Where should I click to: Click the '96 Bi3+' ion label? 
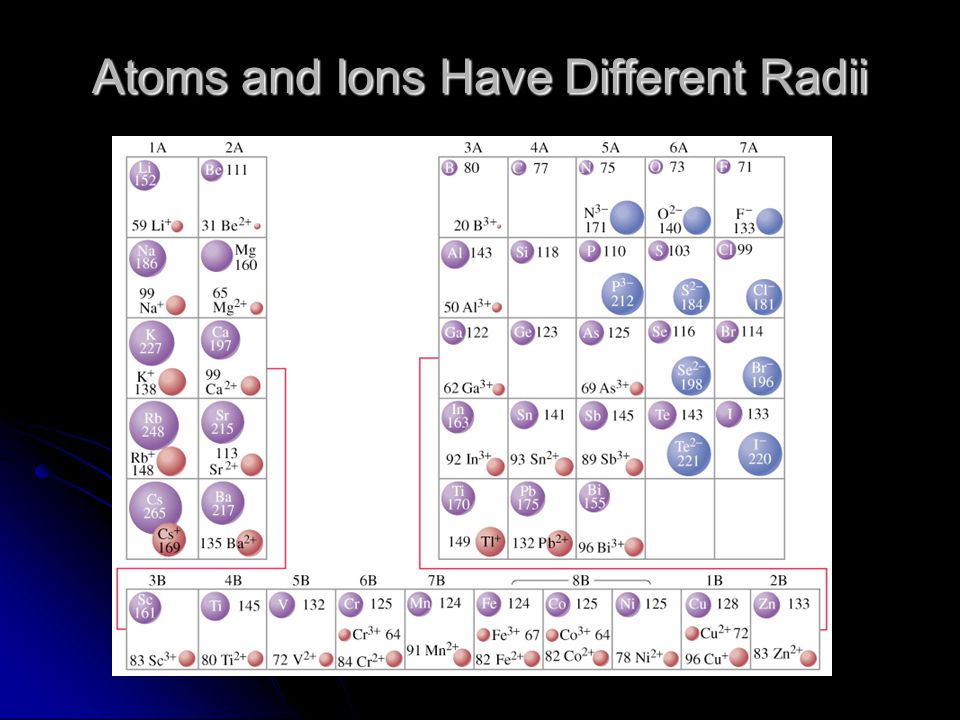coord(601,547)
